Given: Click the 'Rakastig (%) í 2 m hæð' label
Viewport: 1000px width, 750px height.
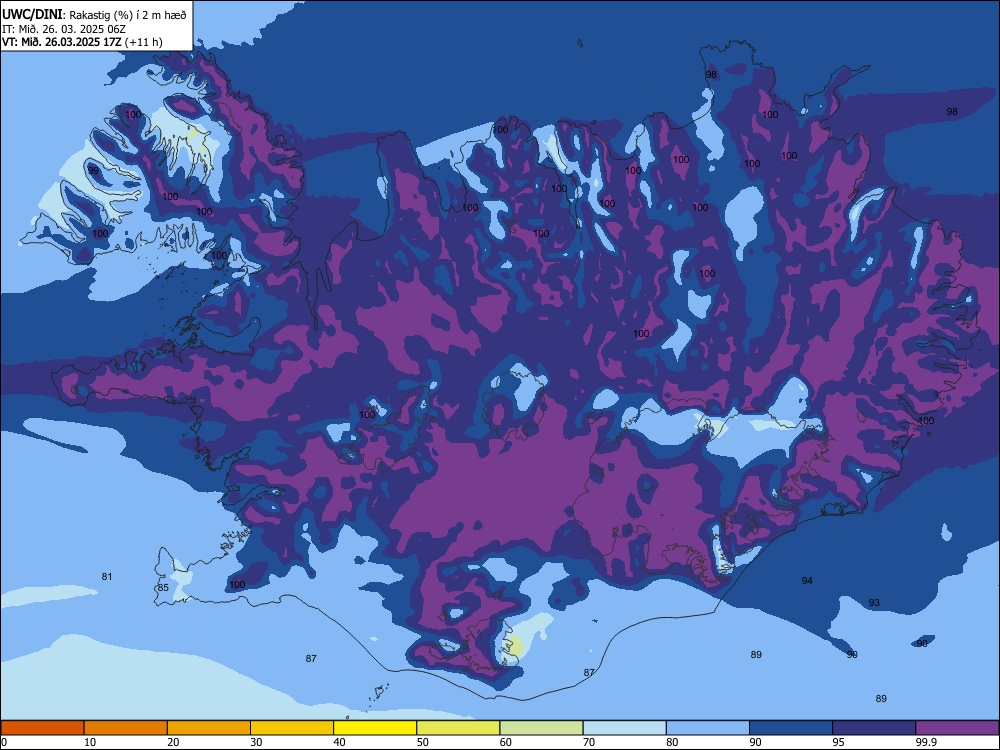Looking at the screenshot, I should point(128,15).
